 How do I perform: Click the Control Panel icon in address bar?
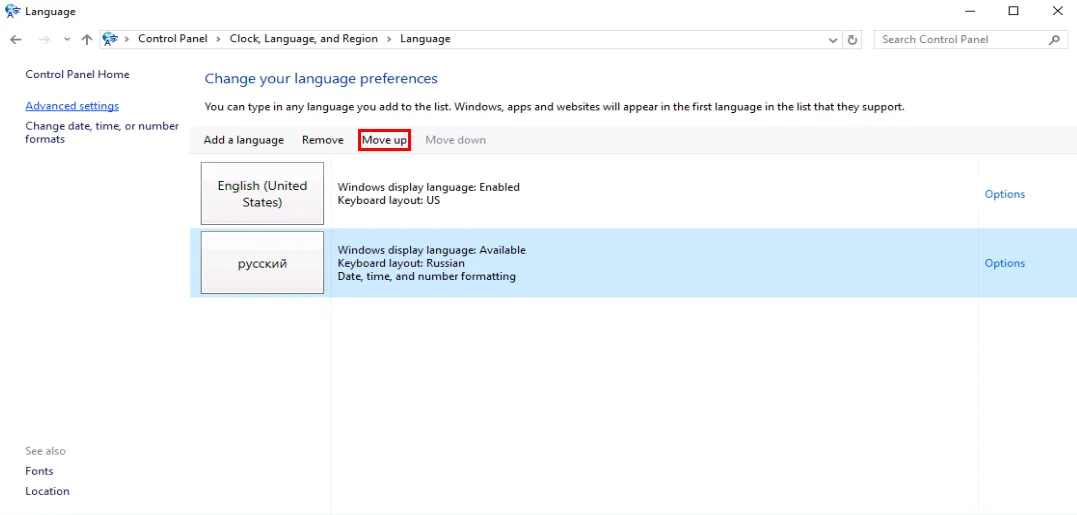coord(110,39)
